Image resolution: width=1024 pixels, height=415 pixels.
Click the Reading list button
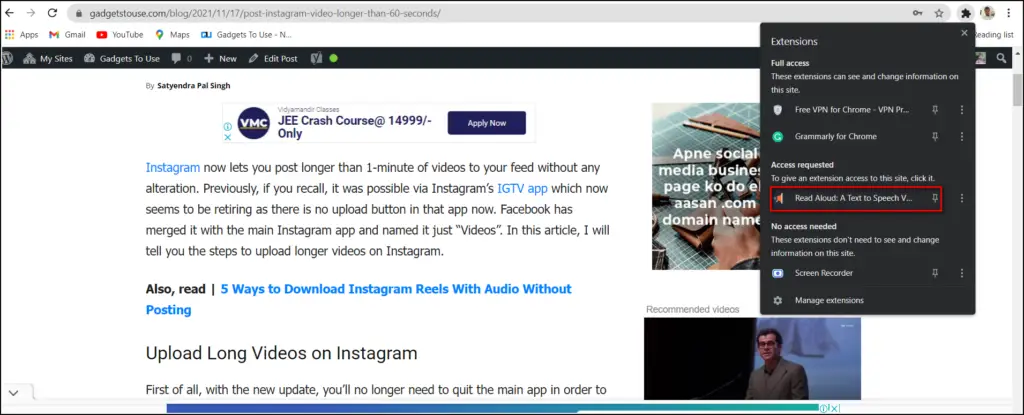[994, 35]
